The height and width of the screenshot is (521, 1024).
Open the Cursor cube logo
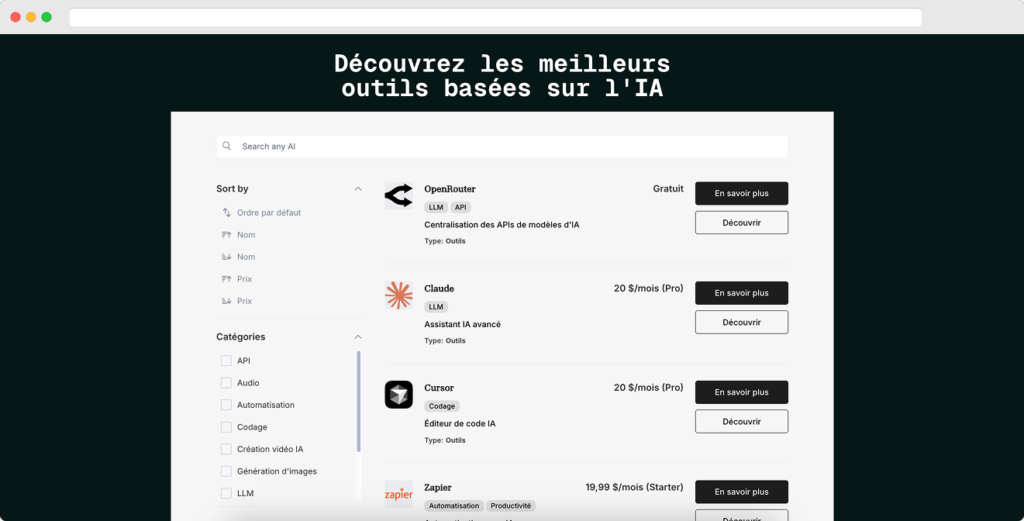pyautogui.click(x=398, y=394)
